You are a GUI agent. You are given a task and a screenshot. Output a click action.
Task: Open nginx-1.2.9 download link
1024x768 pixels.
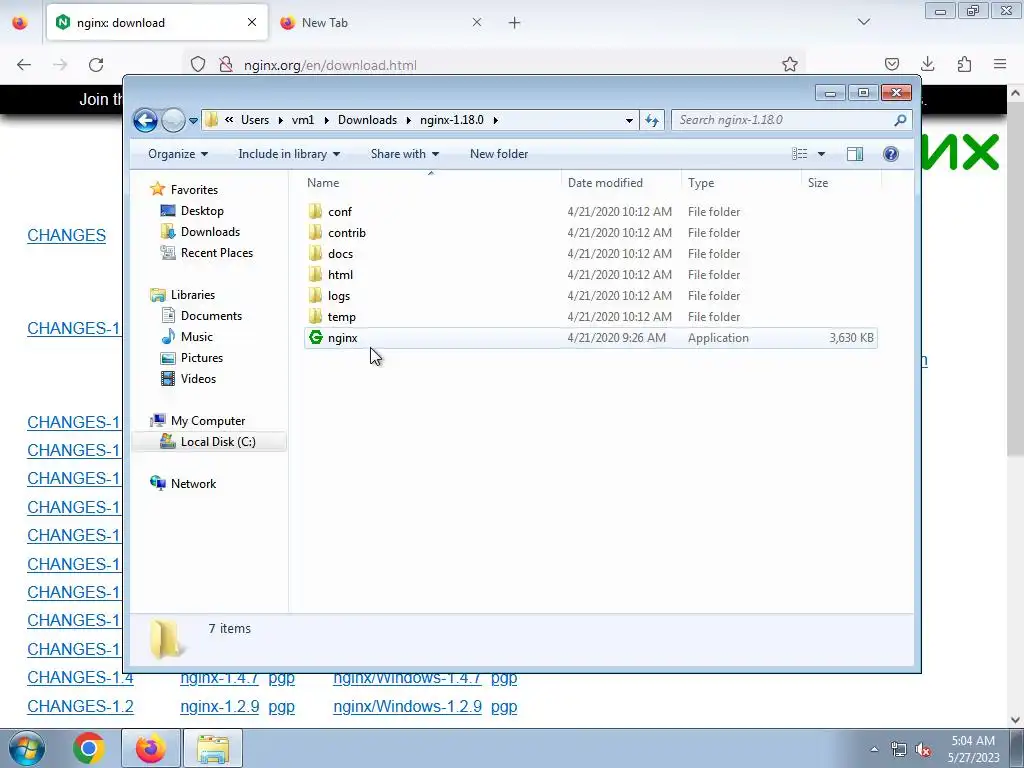coord(220,707)
